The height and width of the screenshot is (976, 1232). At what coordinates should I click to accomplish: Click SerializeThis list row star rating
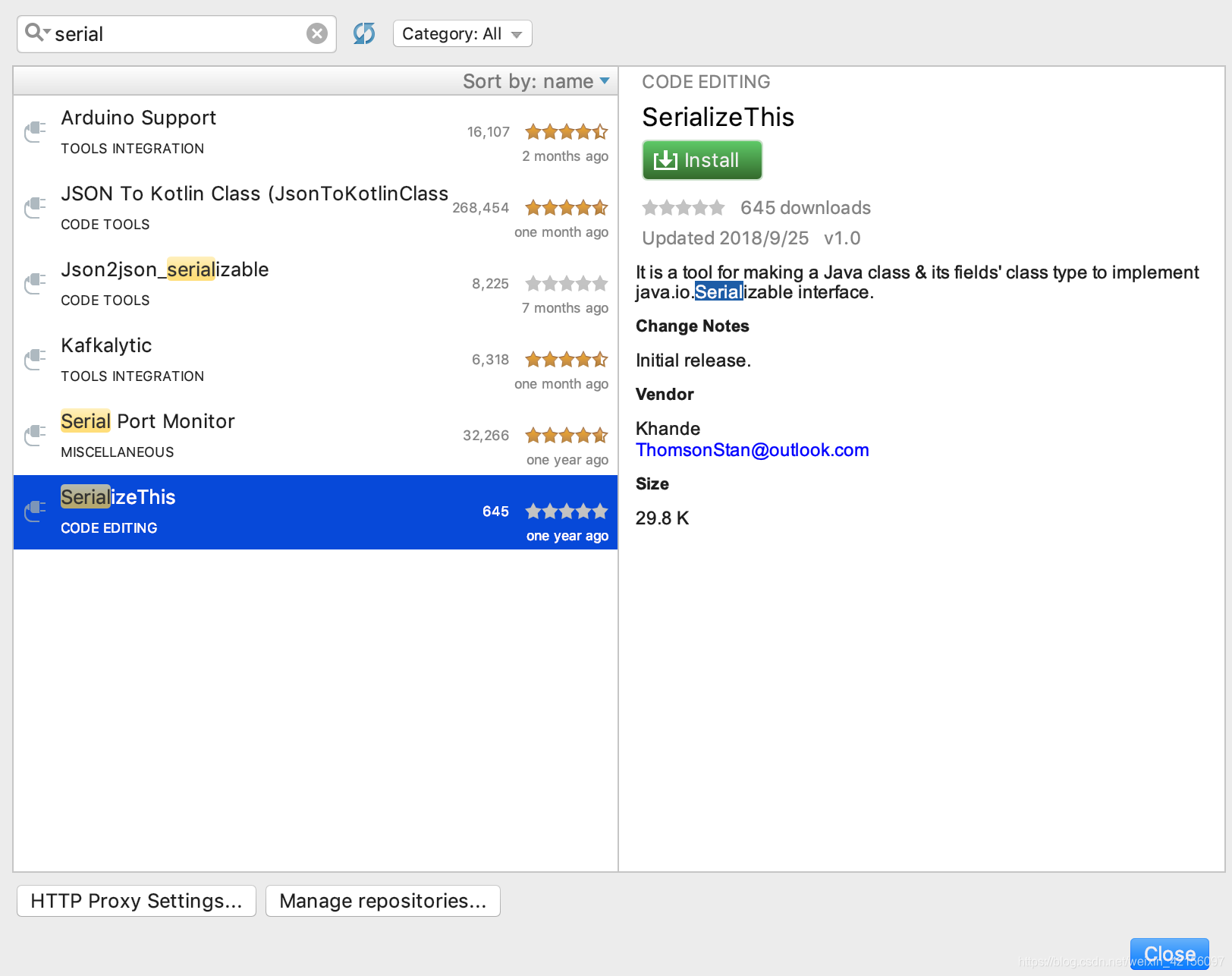point(567,512)
